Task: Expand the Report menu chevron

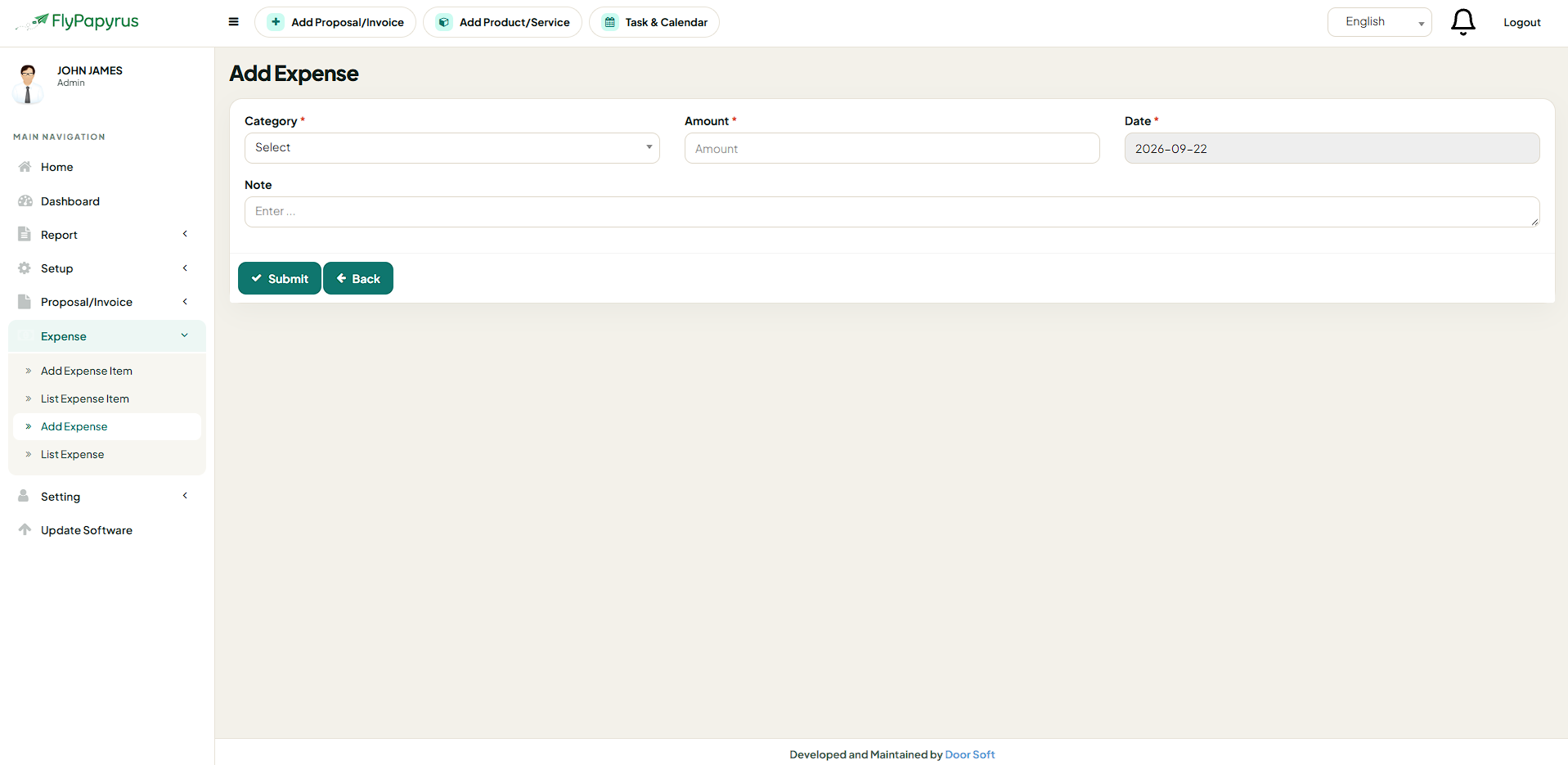Action: (186, 234)
